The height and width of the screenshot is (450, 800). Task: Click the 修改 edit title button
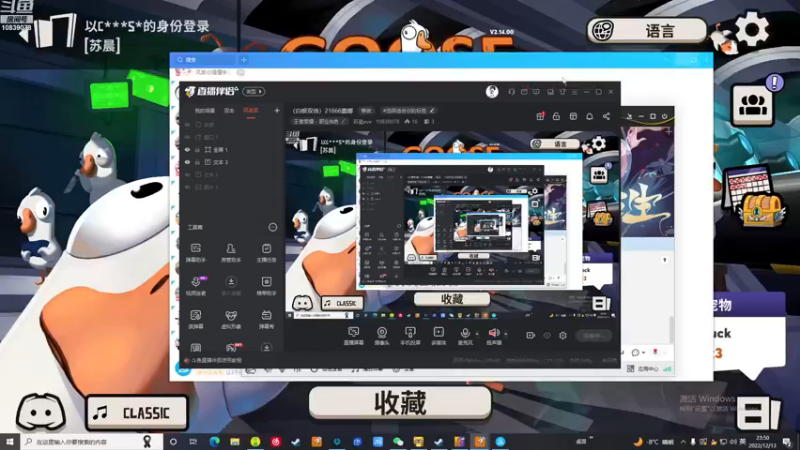pyautogui.click(x=366, y=110)
